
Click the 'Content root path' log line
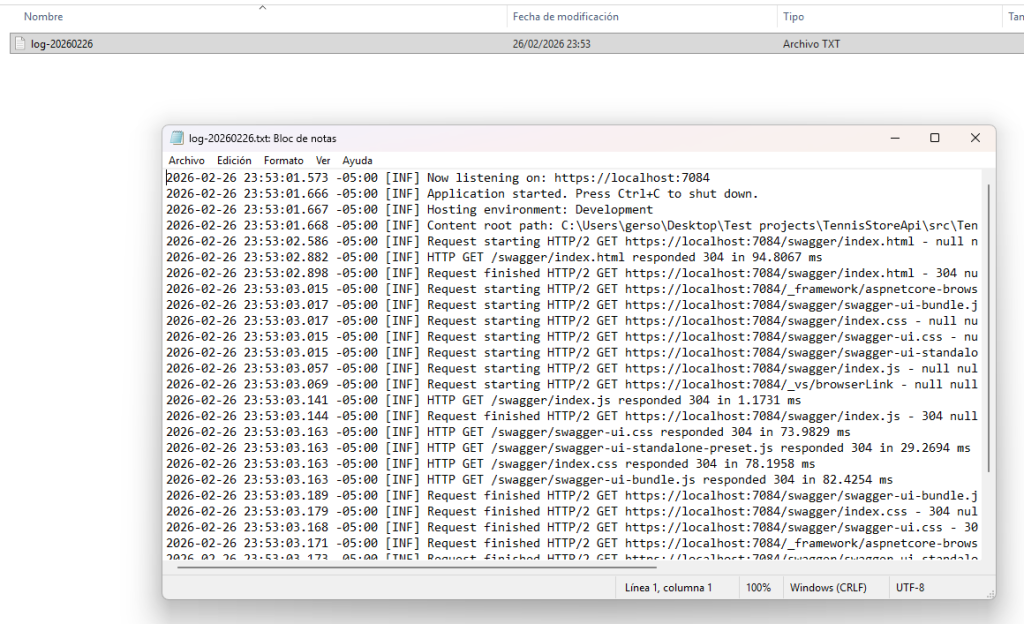tap(571, 225)
